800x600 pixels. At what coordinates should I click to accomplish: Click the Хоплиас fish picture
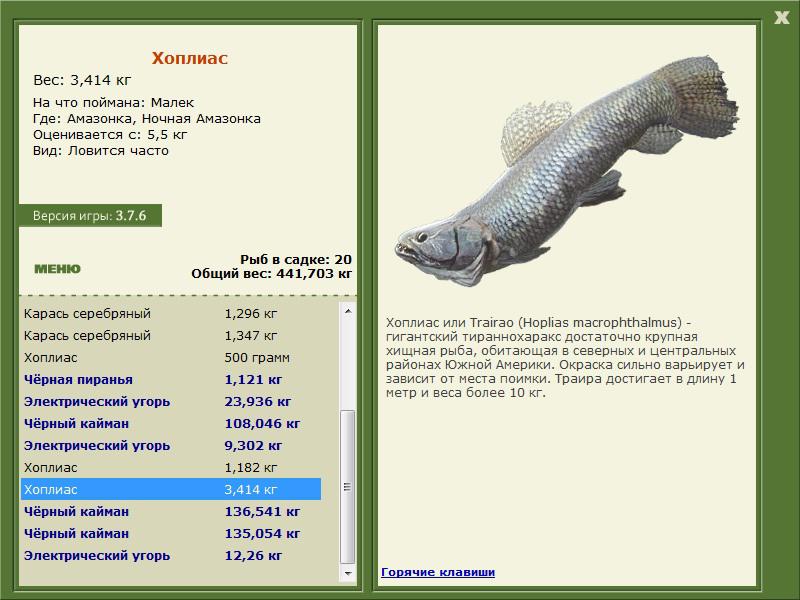(x=566, y=171)
